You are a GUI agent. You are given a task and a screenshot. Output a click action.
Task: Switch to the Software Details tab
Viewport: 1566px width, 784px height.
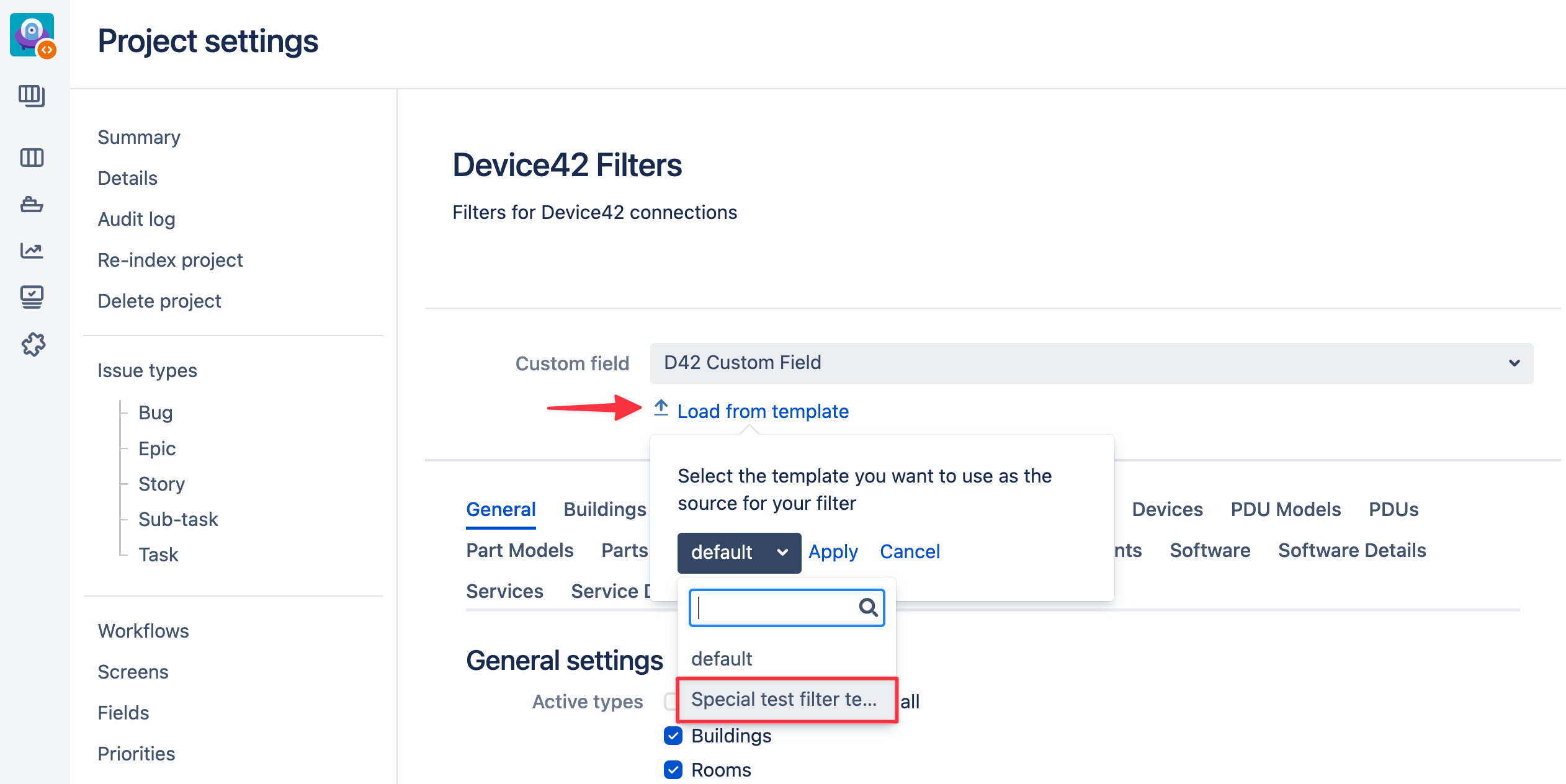[x=1352, y=550]
